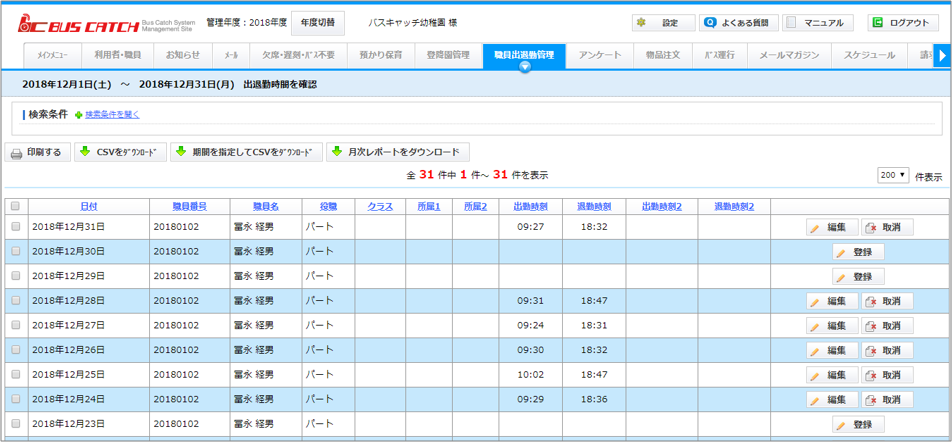Click 登録 for 2018年12月30日 row
This screenshot has height=442, width=952.
(858, 252)
